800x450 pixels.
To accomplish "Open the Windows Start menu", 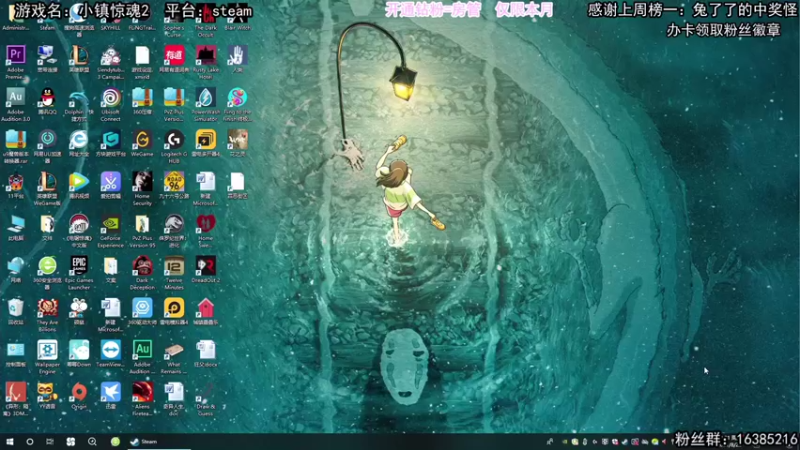I will [x=10, y=442].
